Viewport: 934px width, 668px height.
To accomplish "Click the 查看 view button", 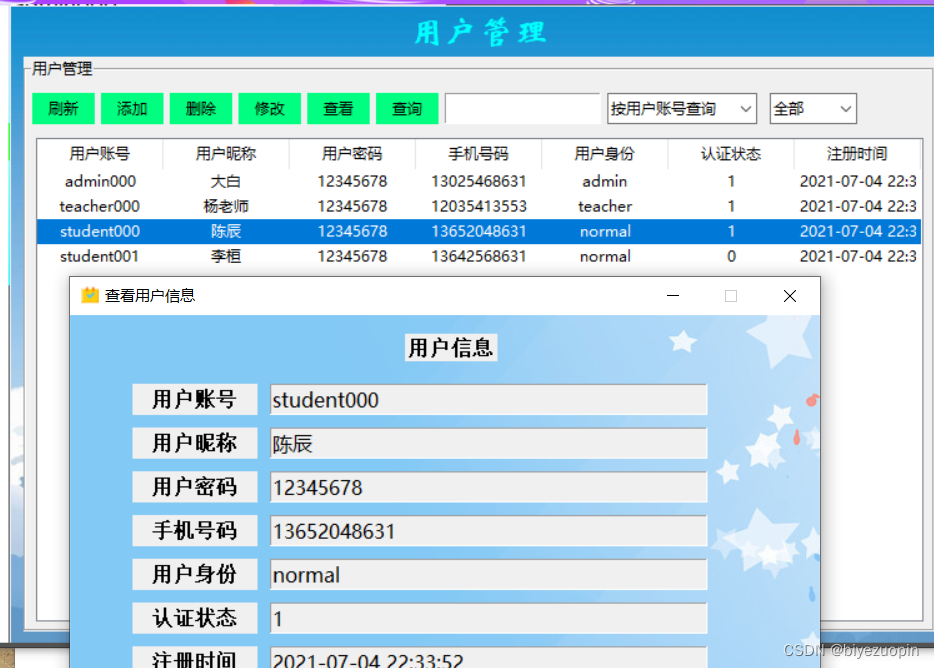I will click(x=338, y=108).
